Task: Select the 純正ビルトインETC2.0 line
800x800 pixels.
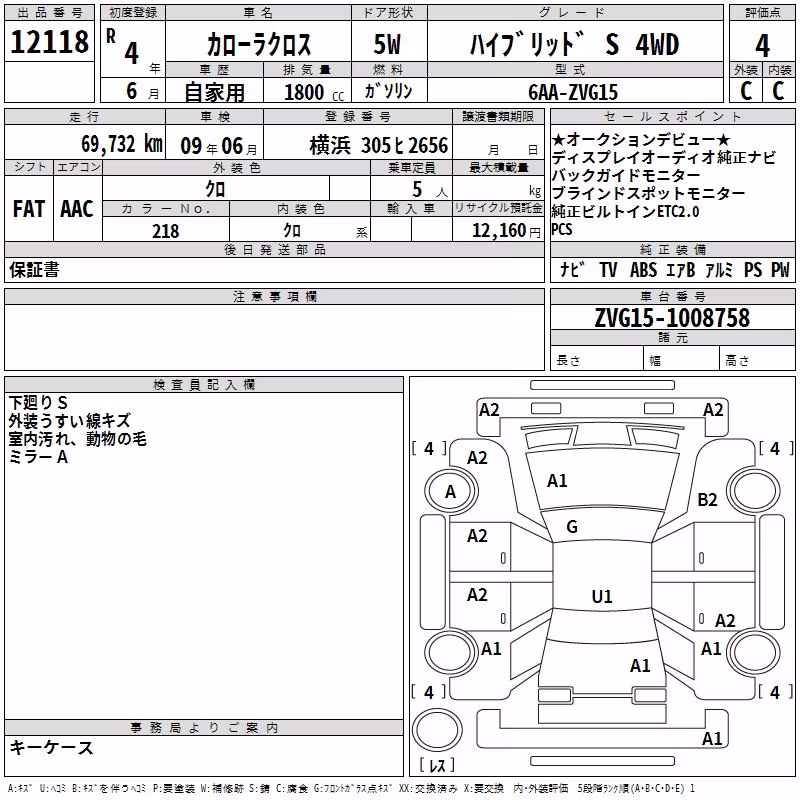Action: click(625, 211)
